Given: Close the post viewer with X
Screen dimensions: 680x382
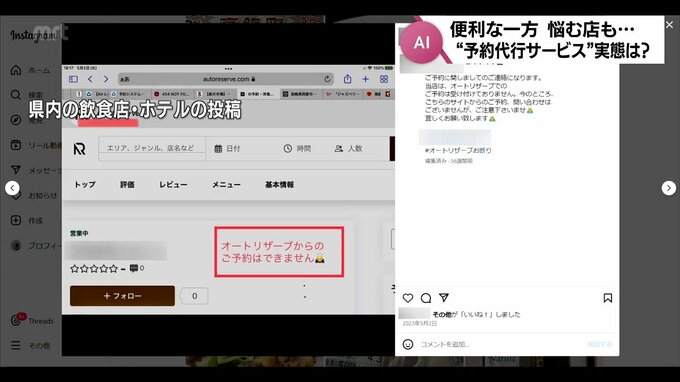Looking at the screenshot, I should pyautogui.click(x=670, y=25).
